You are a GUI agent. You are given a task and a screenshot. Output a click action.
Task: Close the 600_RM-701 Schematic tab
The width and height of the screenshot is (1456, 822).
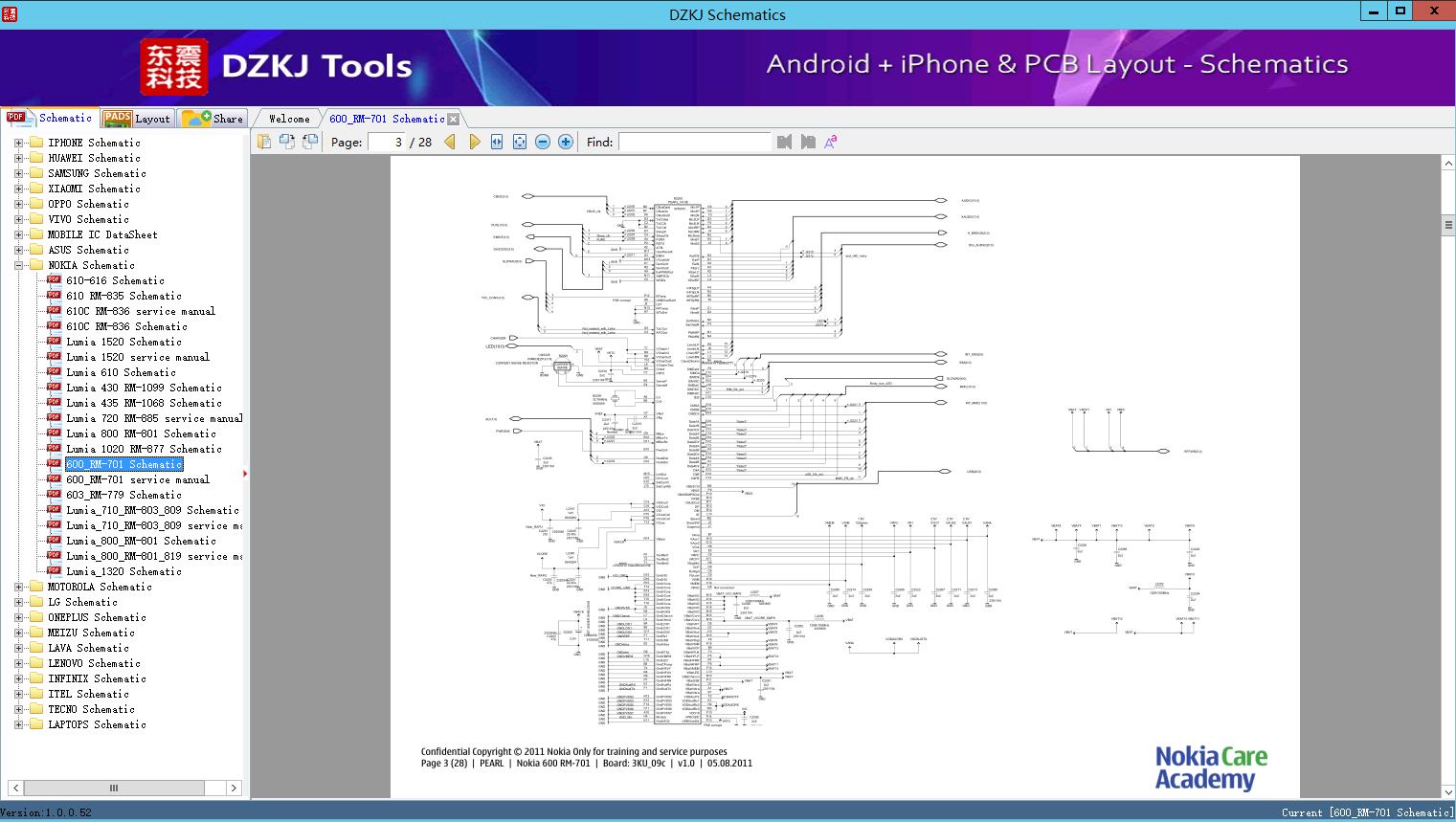click(x=454, y=120)
